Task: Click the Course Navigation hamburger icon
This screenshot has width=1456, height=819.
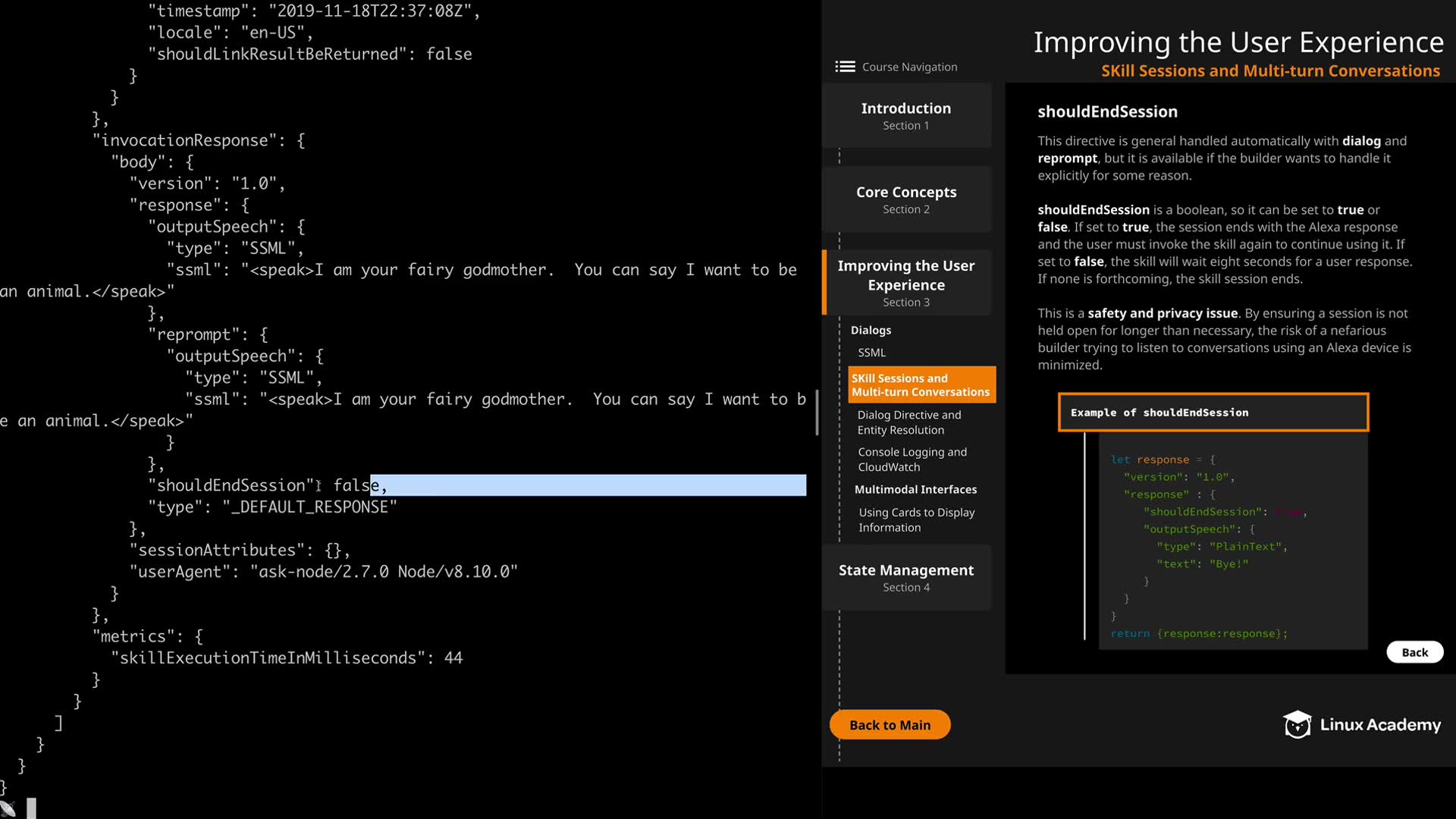Action: 845,67
